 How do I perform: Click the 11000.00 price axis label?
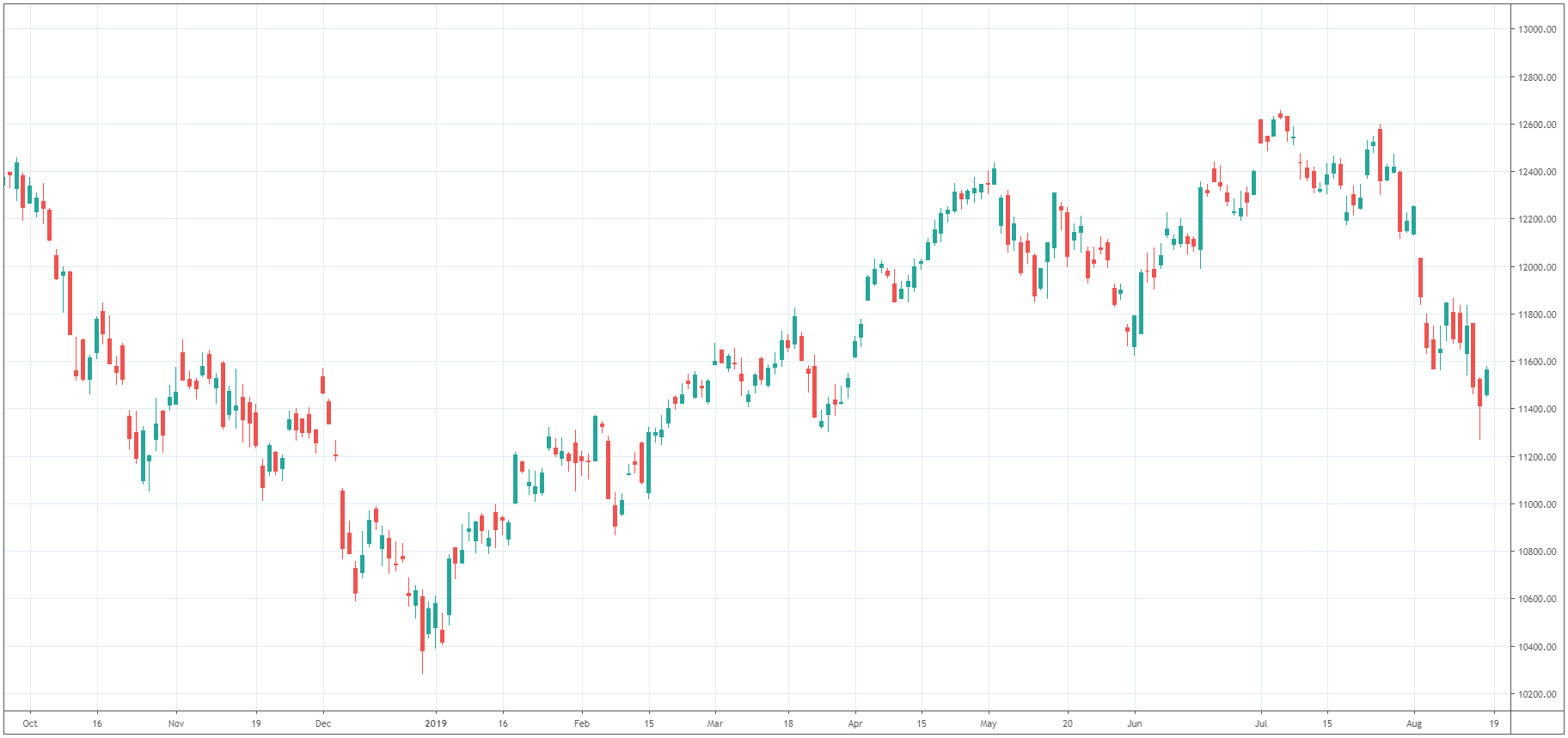pos(1537,504)
